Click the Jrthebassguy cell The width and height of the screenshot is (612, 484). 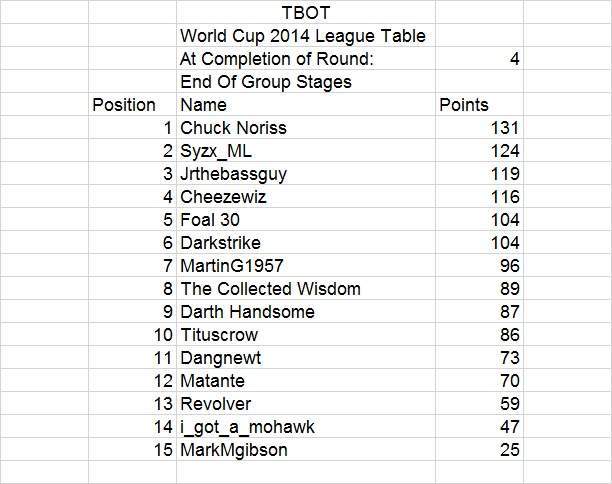pos(306,174)
